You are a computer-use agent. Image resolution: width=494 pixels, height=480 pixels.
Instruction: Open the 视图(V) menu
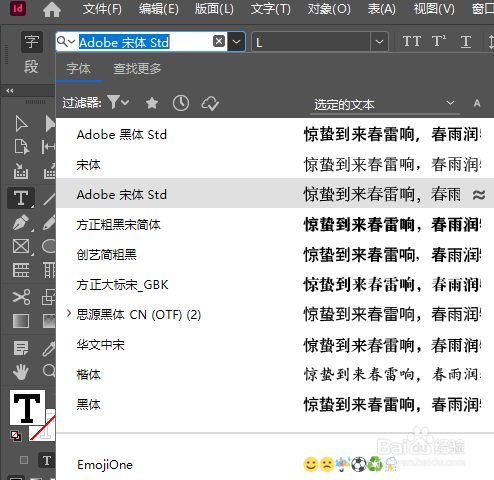pos(434,9)
